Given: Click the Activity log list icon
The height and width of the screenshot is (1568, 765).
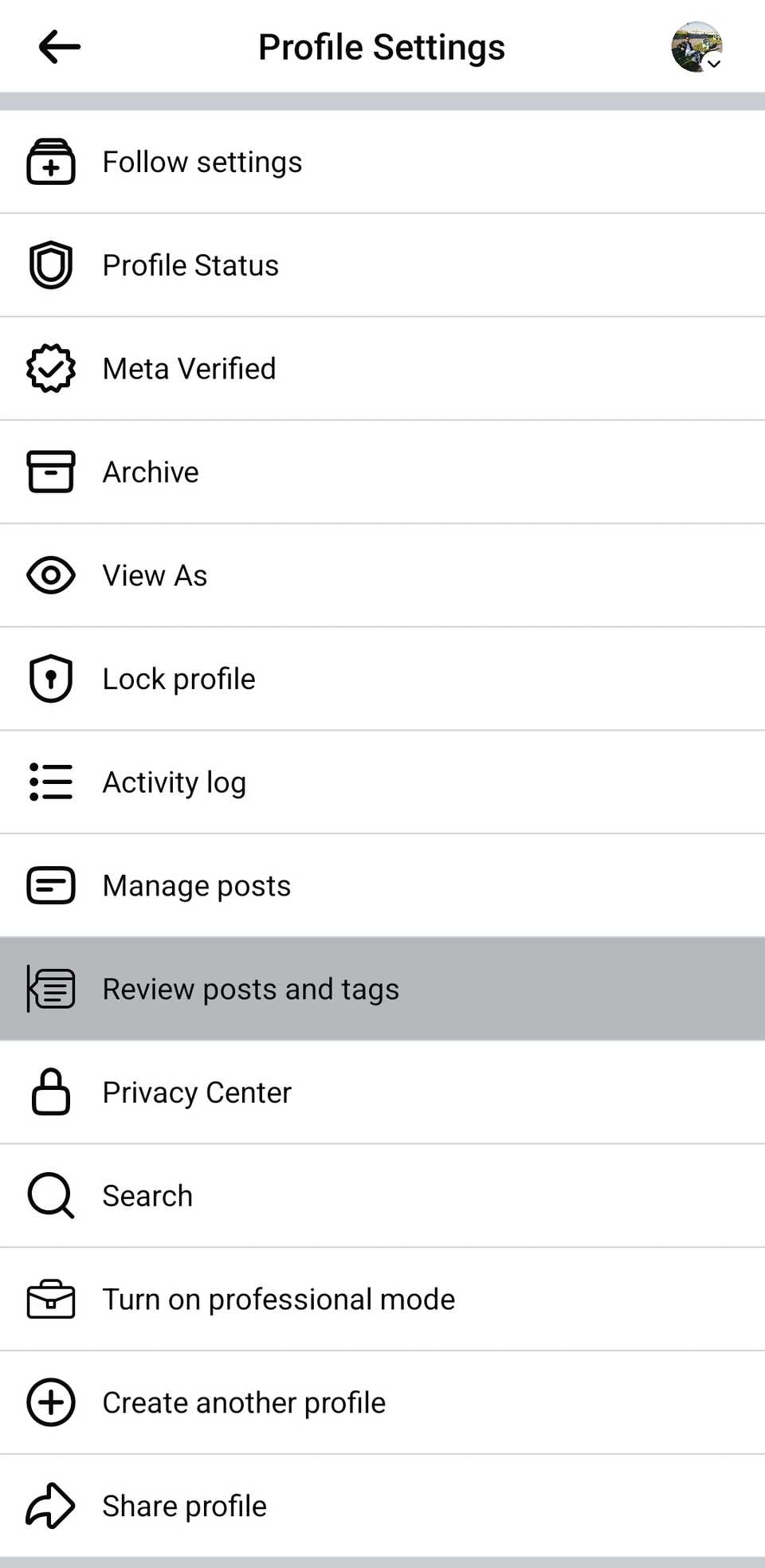Looking at the screenshot, I should (51, 782).
